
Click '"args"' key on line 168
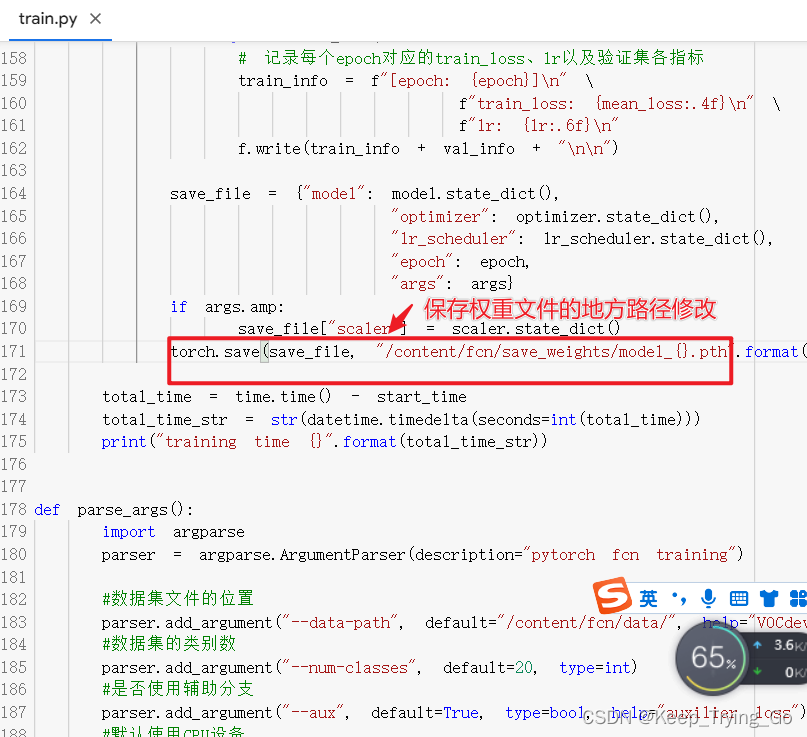(x=417, y=284)
